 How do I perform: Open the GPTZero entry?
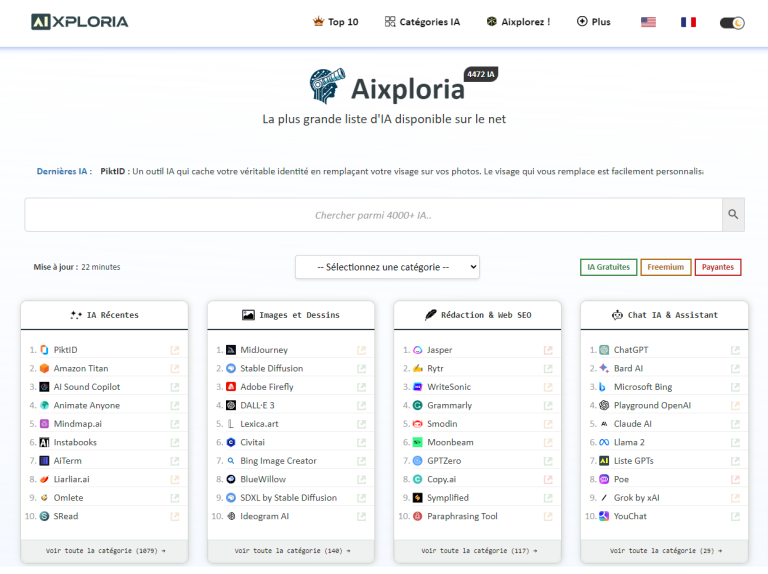(x=444, y=461)
